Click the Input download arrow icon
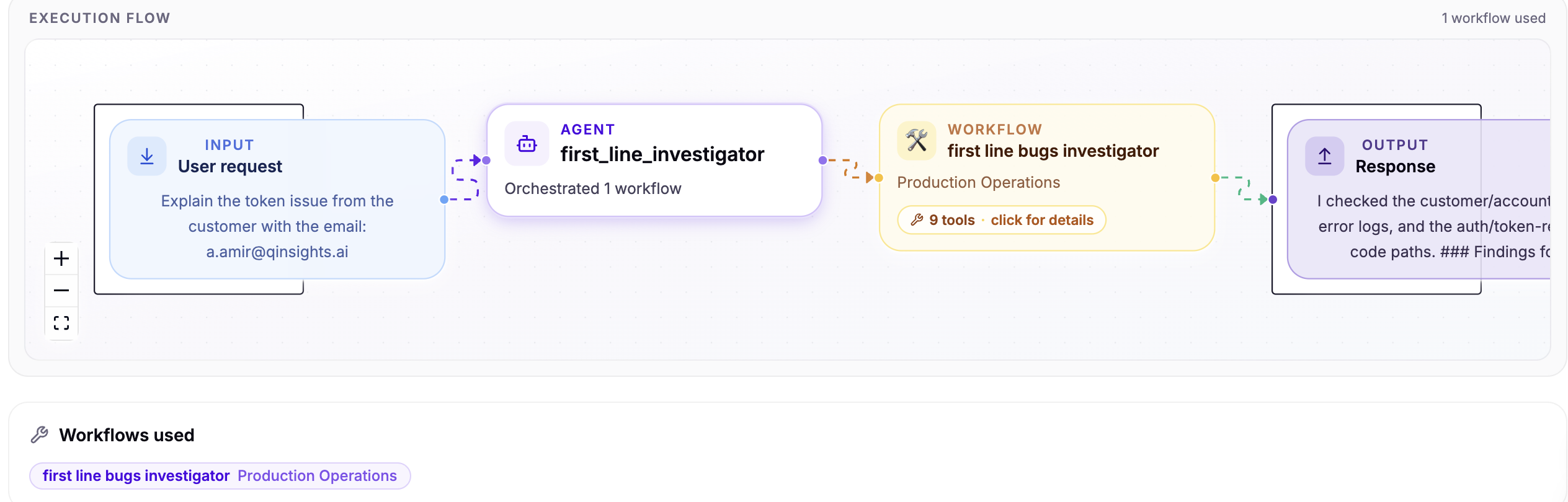Viewport: 1568px width, 502px height. [147, 156]
